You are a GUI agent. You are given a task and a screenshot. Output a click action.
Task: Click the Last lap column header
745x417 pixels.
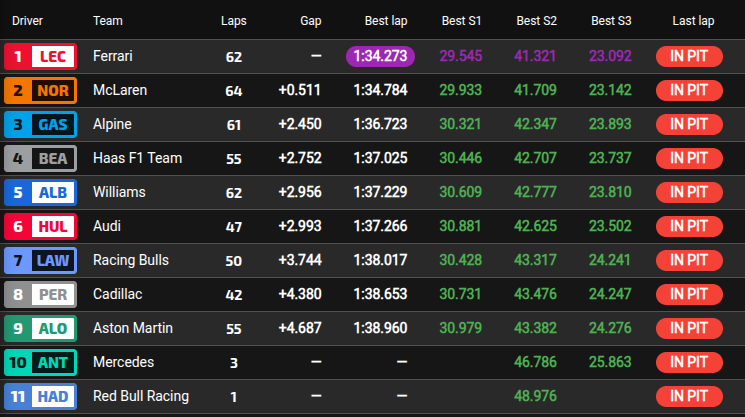(x=692, y=21)
